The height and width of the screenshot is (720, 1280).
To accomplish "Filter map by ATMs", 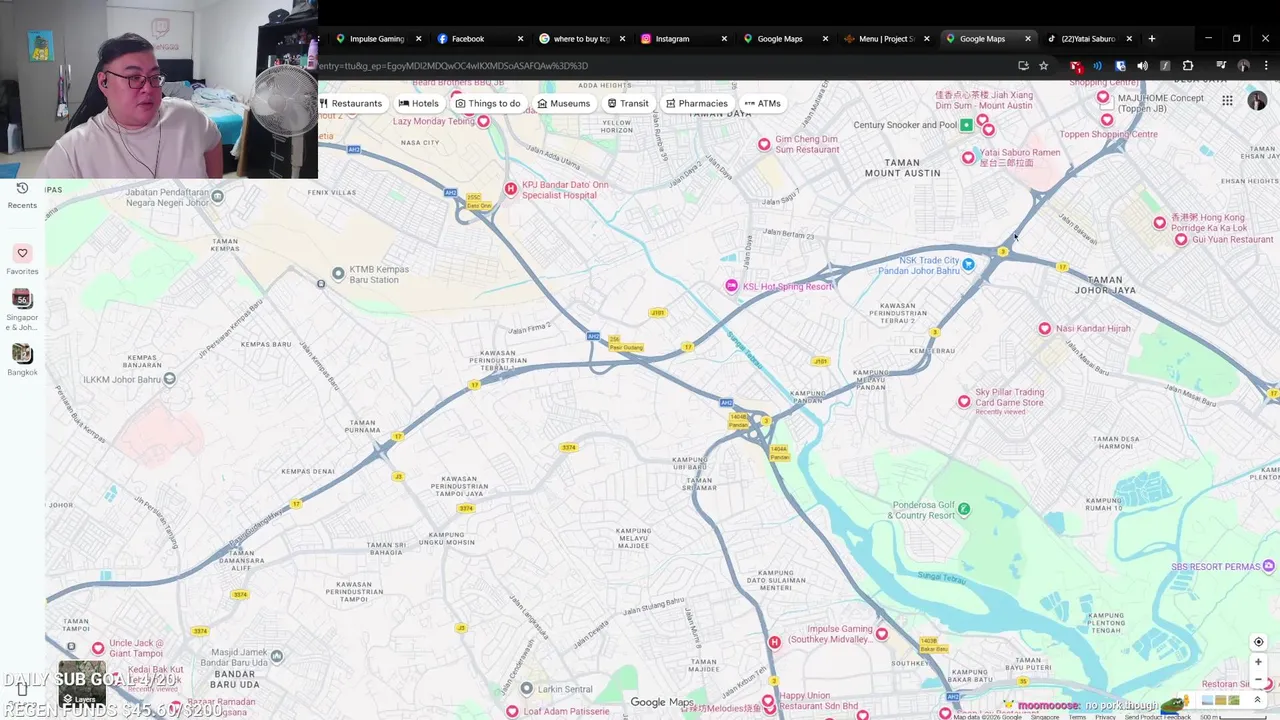I will pos(762,103).
